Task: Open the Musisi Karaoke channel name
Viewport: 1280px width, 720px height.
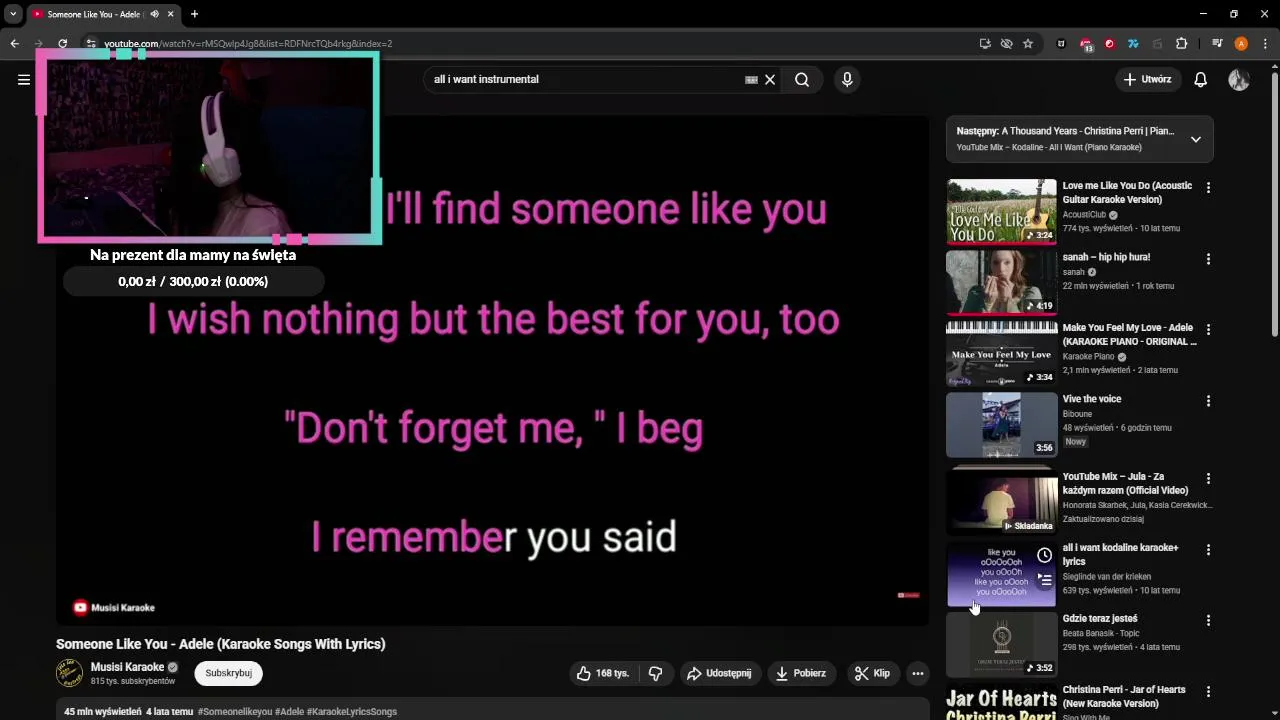Action: pyautogui.click(x=127, y=667)
